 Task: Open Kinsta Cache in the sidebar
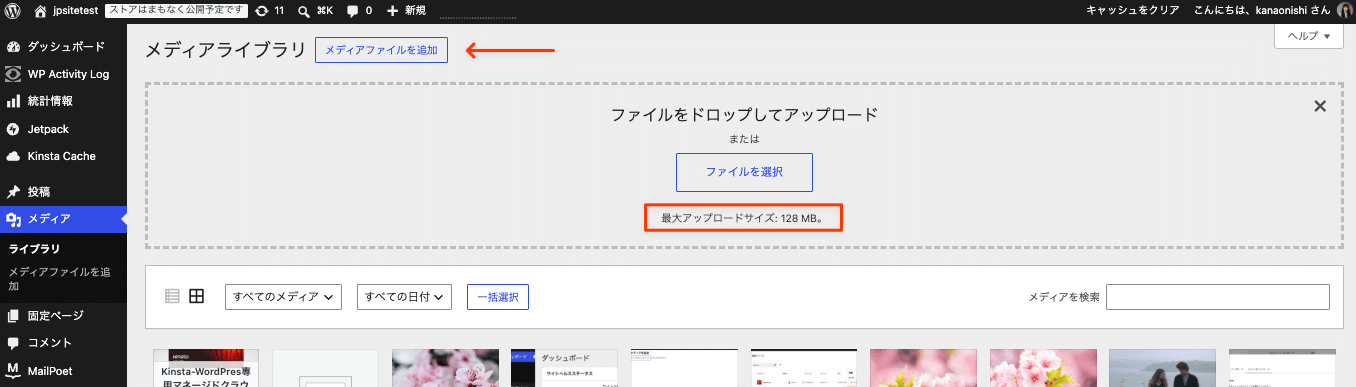click(x=63, y=156)
